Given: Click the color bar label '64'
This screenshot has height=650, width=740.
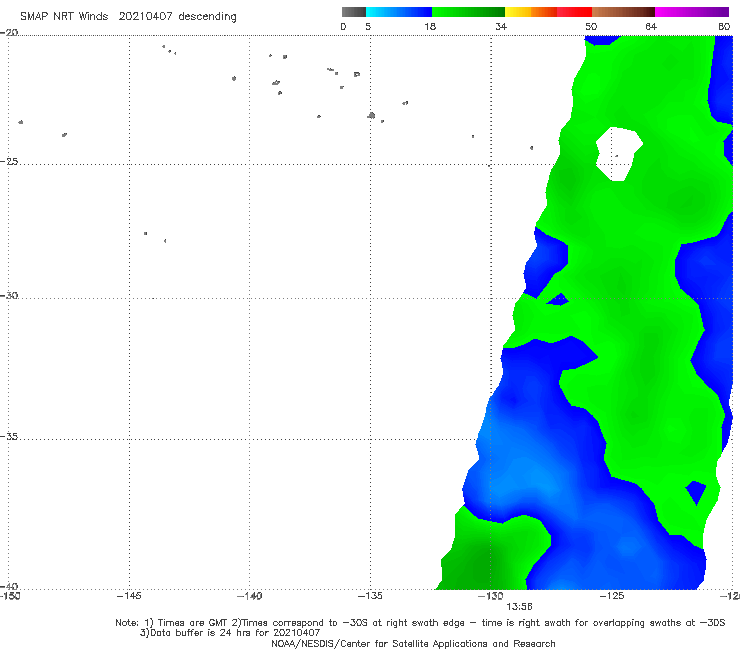Looking at the screenshot, I should pos(651,27).
